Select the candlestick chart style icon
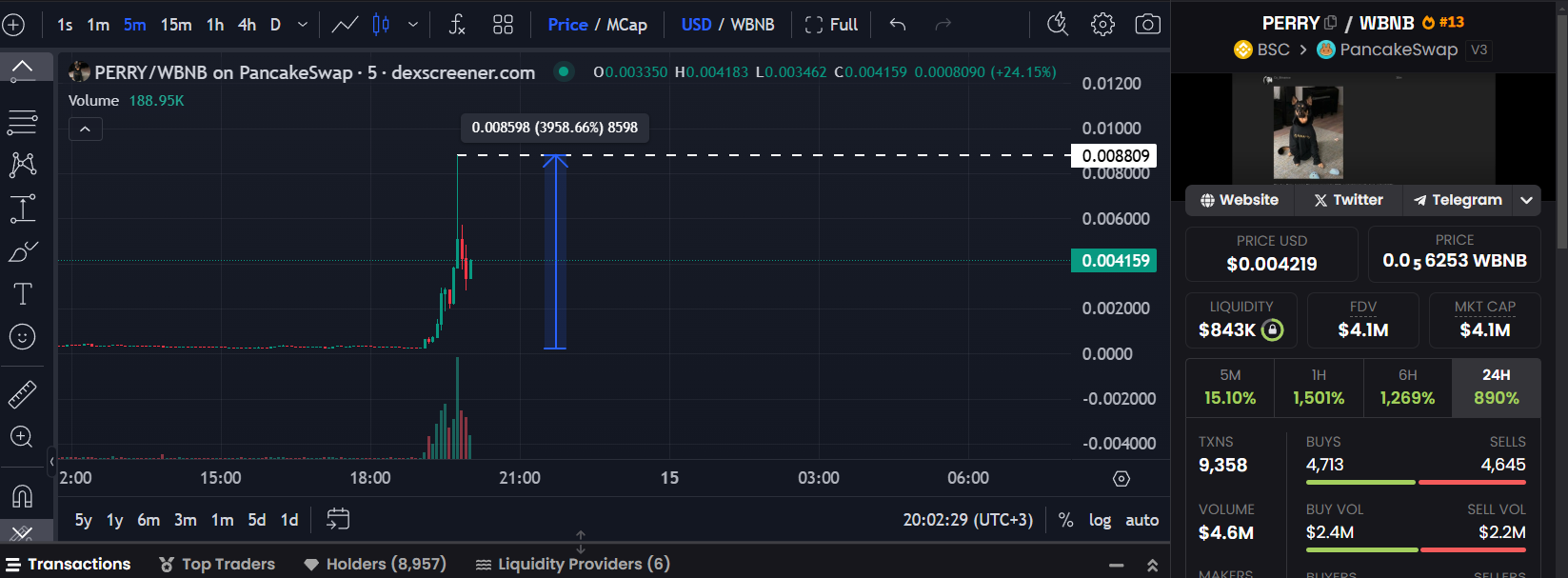Screen dimensions: 1568x578 point(381,25)
